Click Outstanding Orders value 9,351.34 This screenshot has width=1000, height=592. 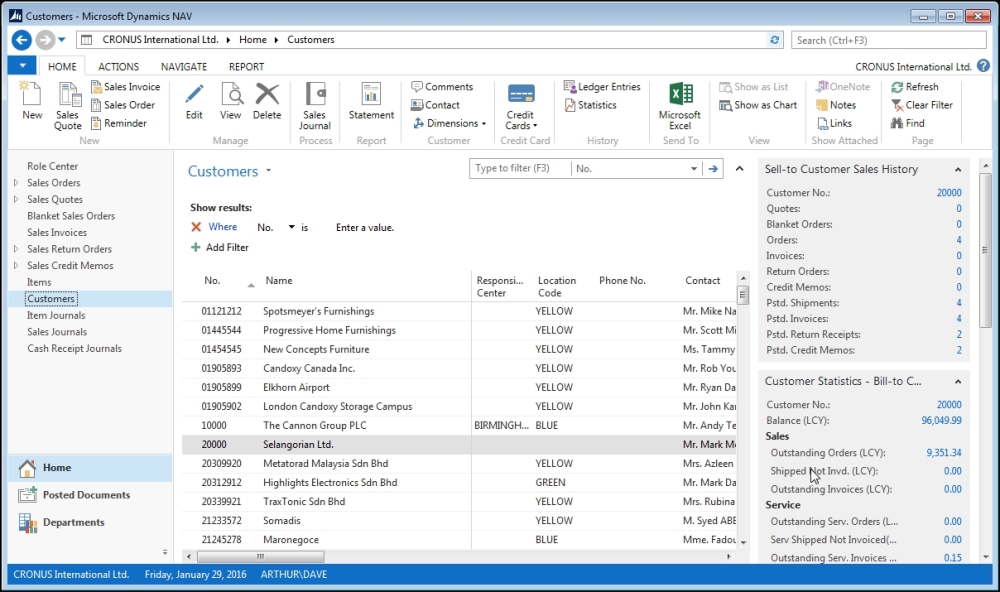(x=944, y=452)
